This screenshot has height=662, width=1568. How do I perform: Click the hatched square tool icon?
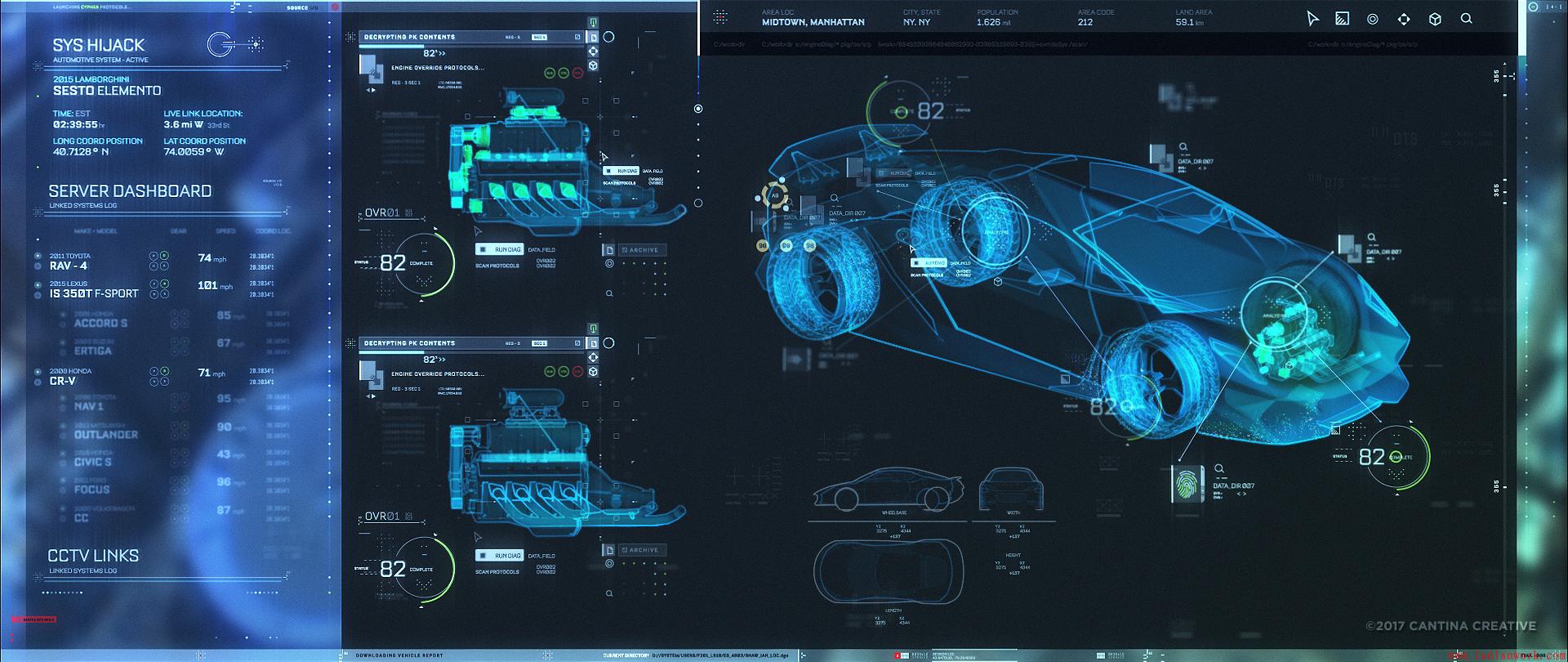coord(1342,19)
